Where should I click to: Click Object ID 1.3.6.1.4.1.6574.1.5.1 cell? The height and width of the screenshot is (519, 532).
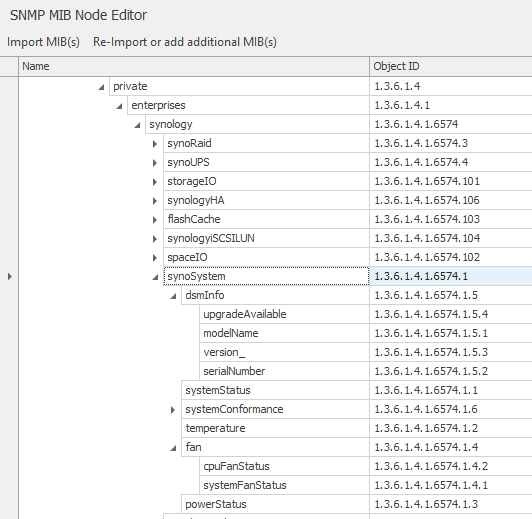coord(451,333)
